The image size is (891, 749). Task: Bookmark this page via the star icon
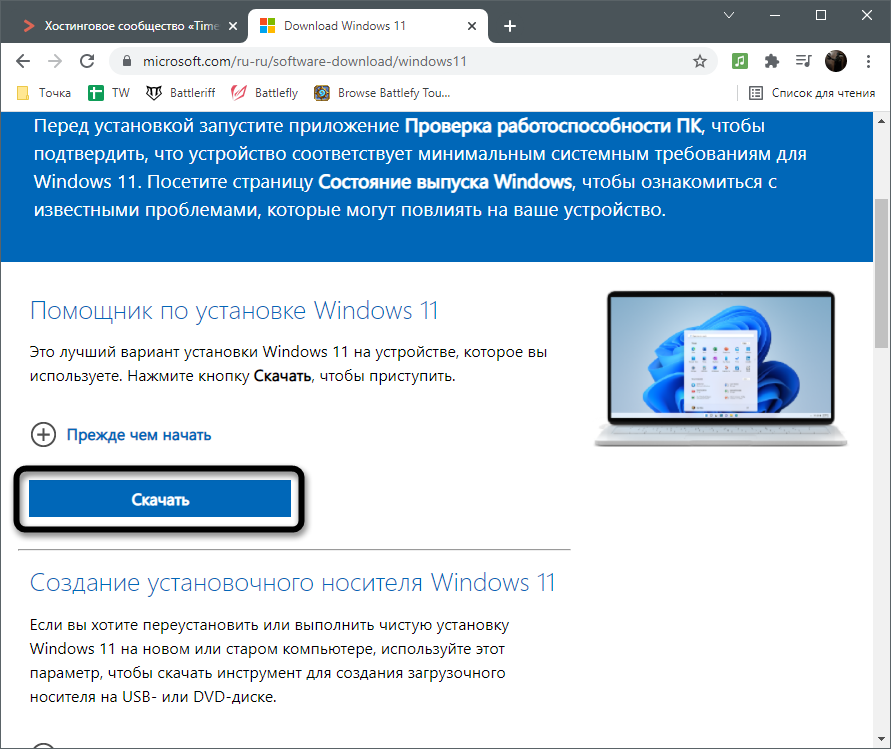pos(700,61)
